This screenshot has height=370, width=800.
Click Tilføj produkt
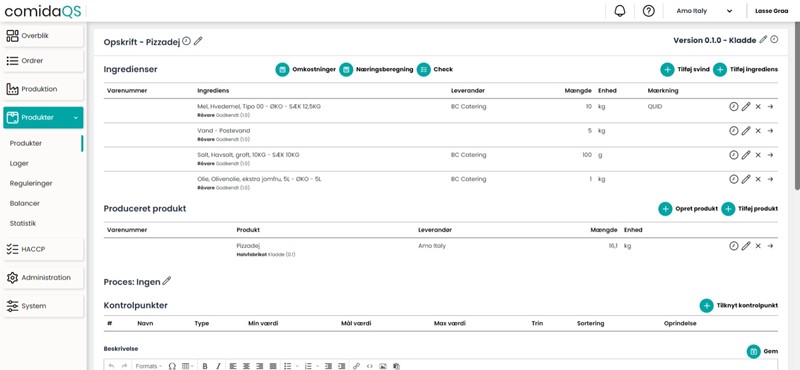click(749, 209)
